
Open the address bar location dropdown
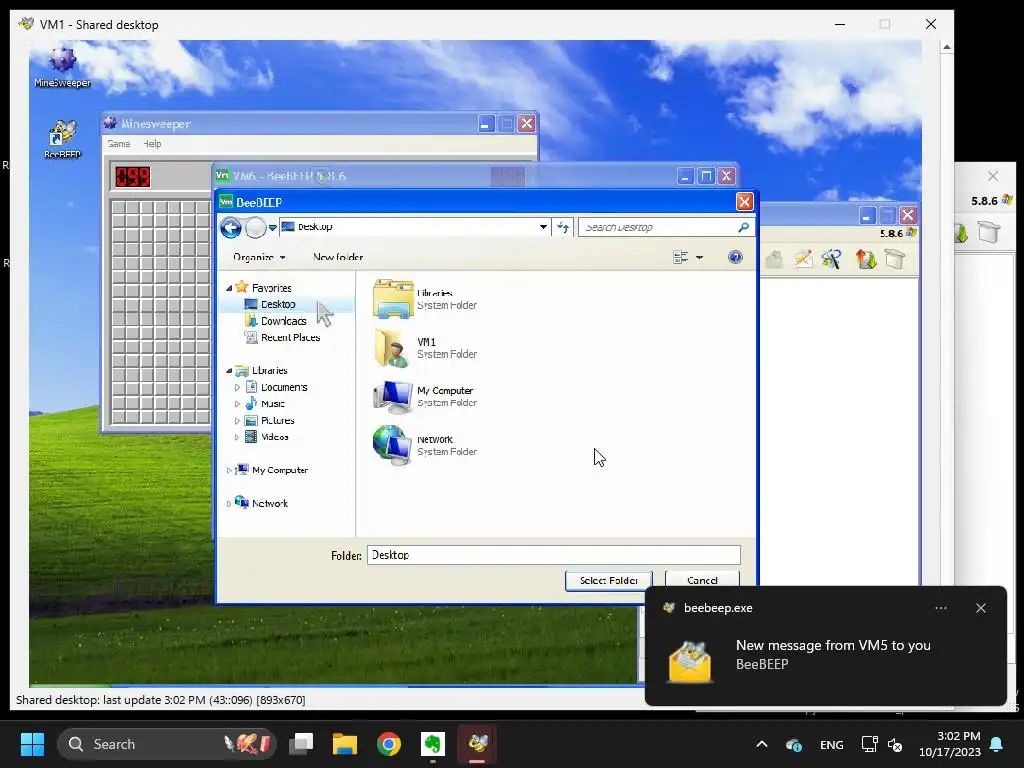(543, 227)
